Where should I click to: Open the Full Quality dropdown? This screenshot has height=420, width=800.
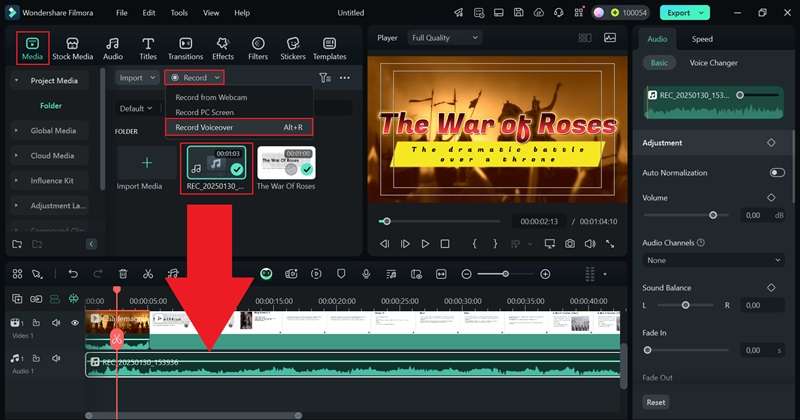point(444,37)
